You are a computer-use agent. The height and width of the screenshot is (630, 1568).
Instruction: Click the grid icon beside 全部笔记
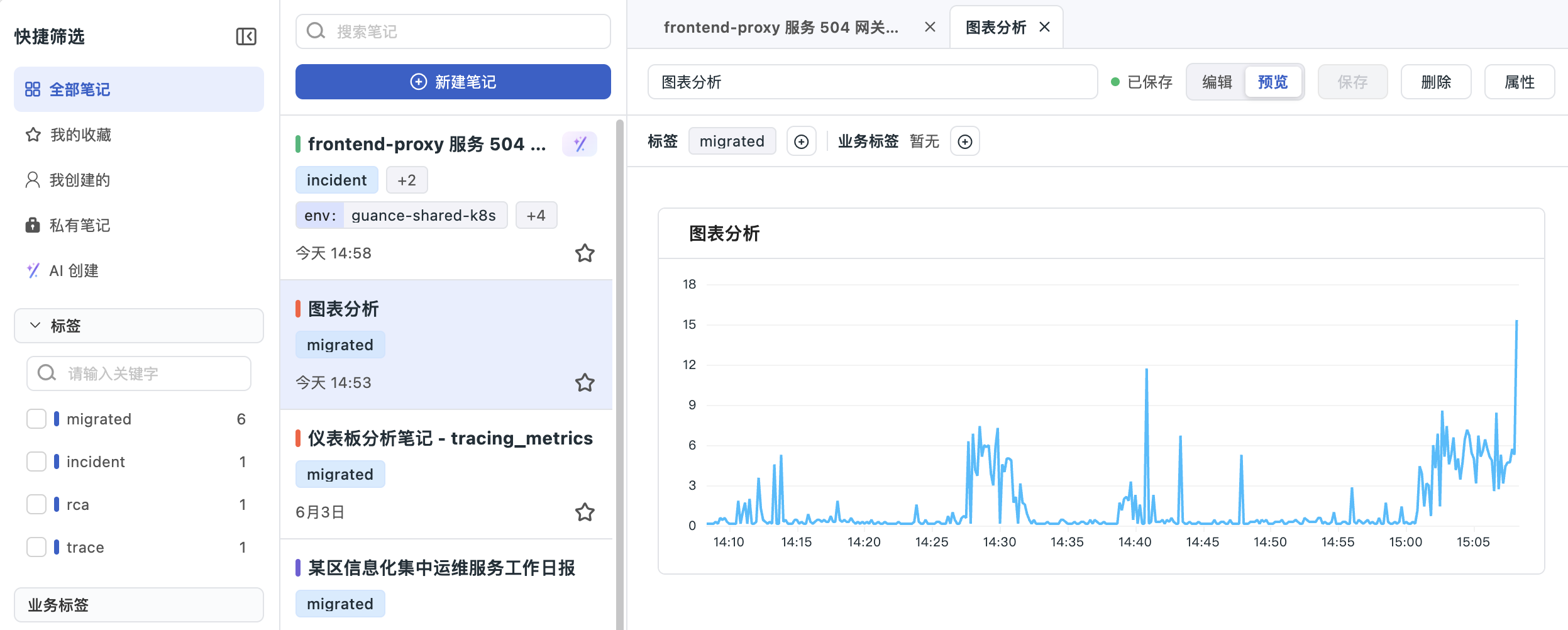click(33, 89)
